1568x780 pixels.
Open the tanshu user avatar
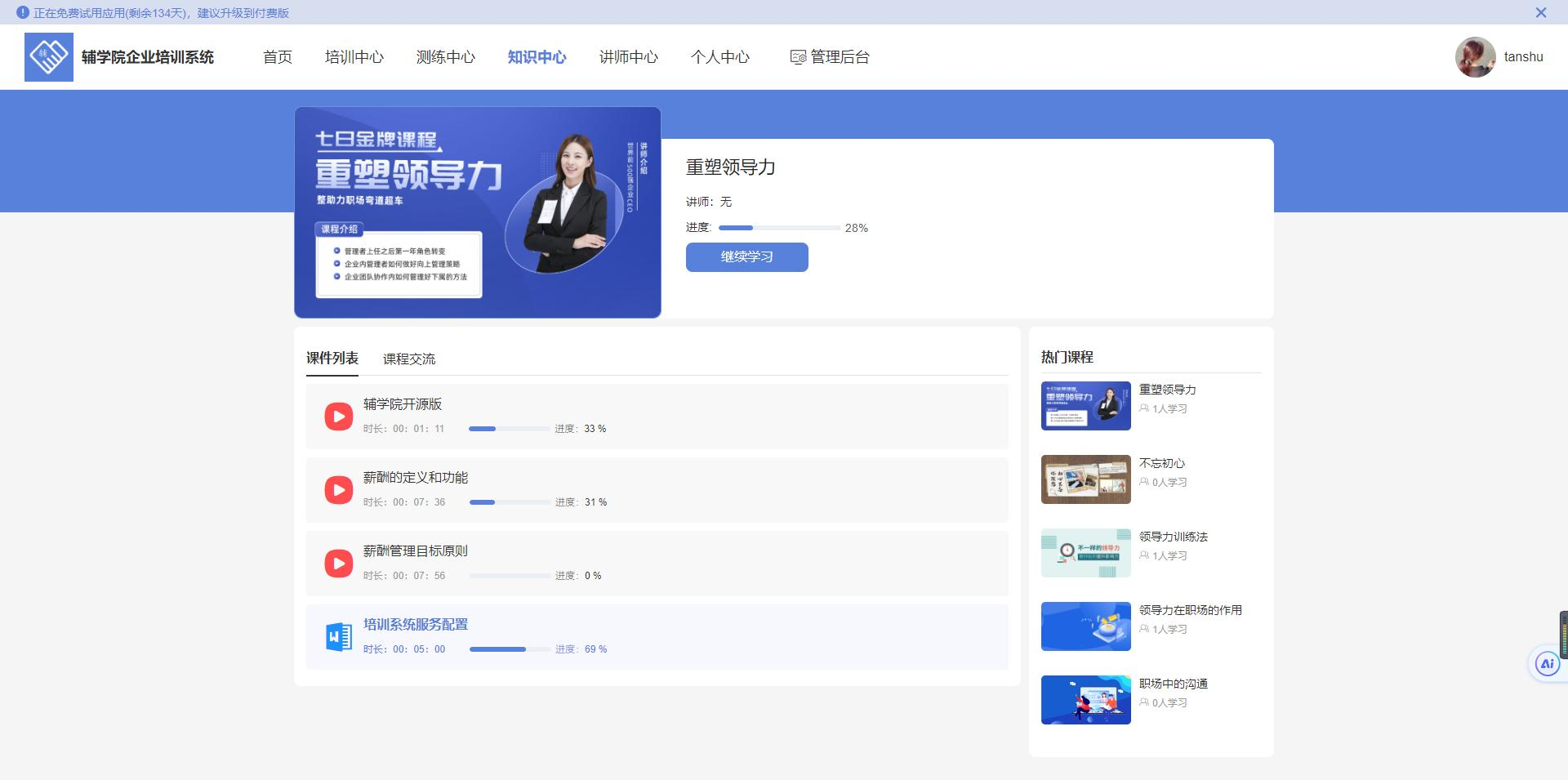click(1475, 57)
